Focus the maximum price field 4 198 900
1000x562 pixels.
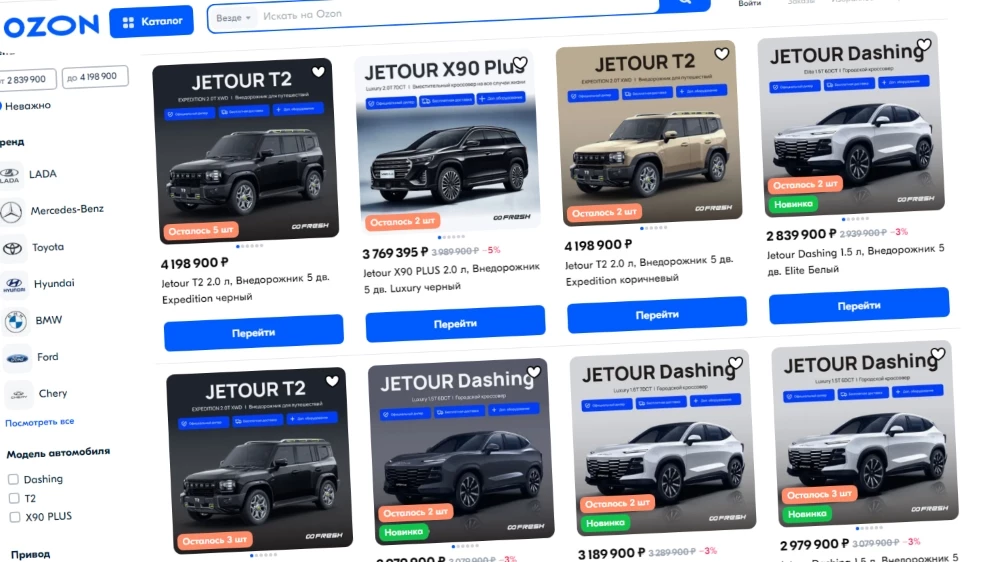(95, 77)
